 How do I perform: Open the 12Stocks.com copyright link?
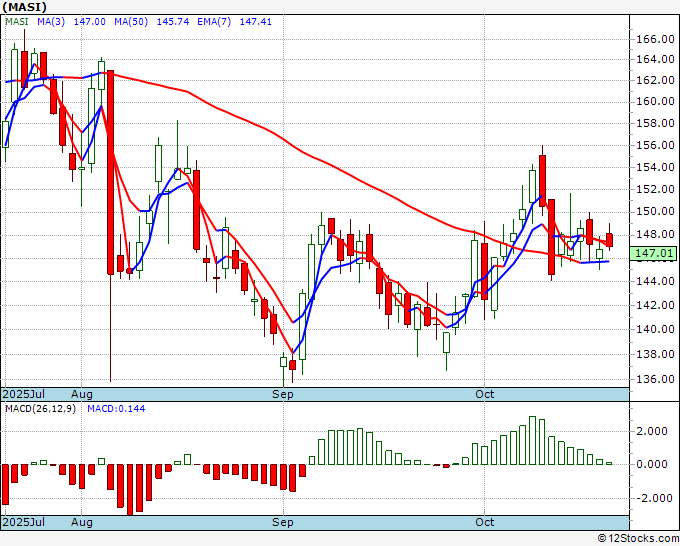tap(638, 538)
